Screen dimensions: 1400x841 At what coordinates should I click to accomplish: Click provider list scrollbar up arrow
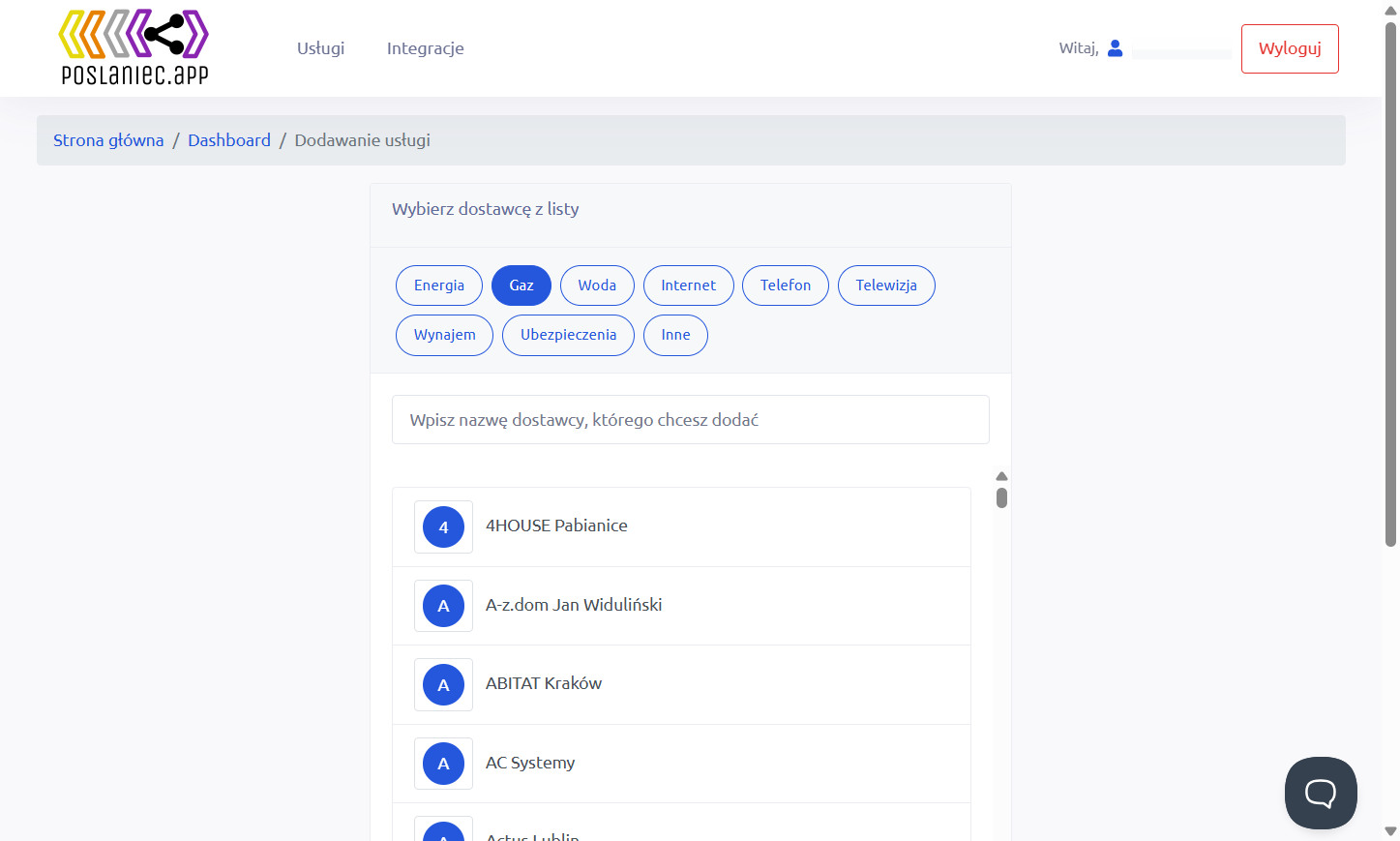[x=1001, y=476]
